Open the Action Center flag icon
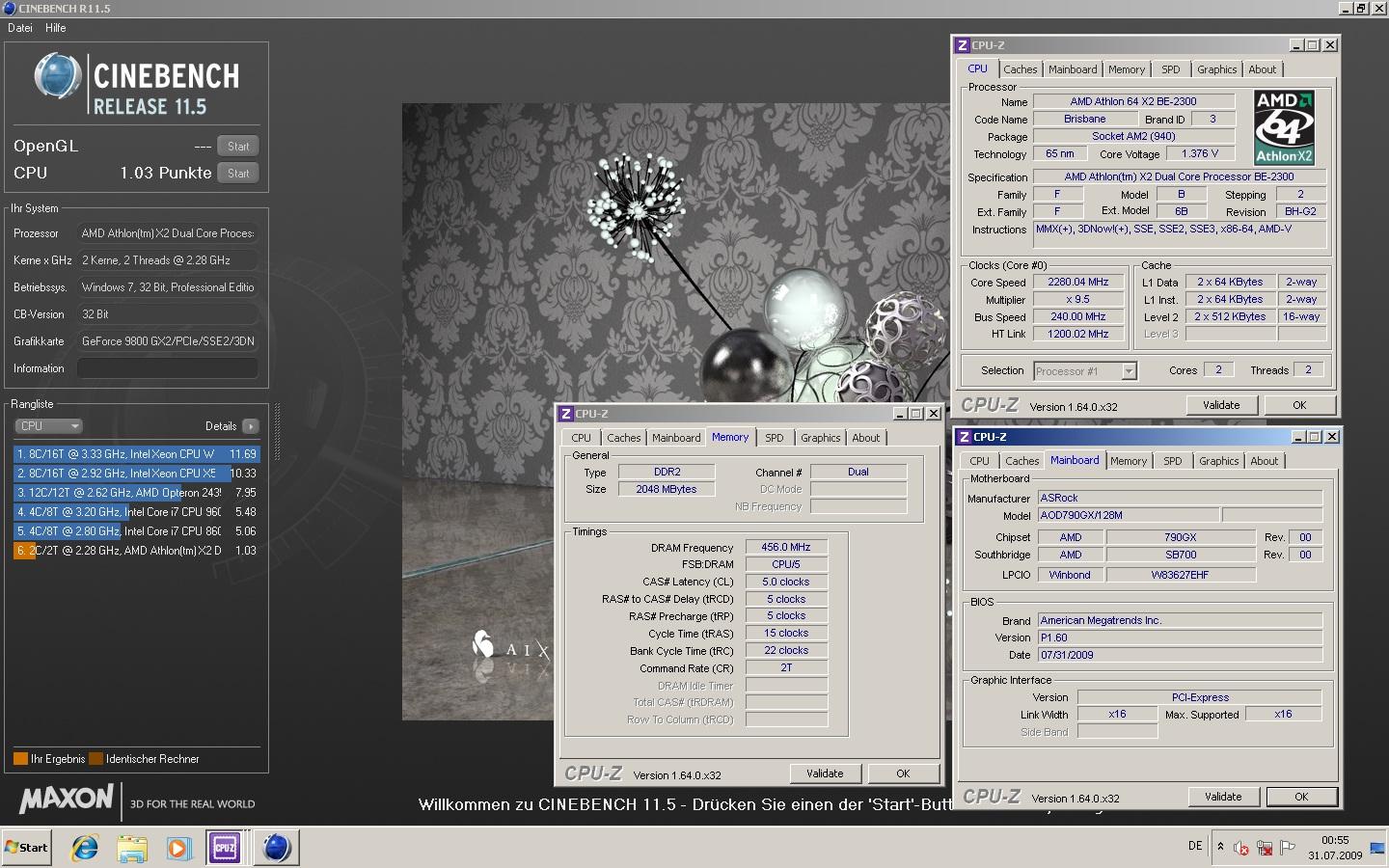This screenshot has width=1389, height=868. point(1287,848)
